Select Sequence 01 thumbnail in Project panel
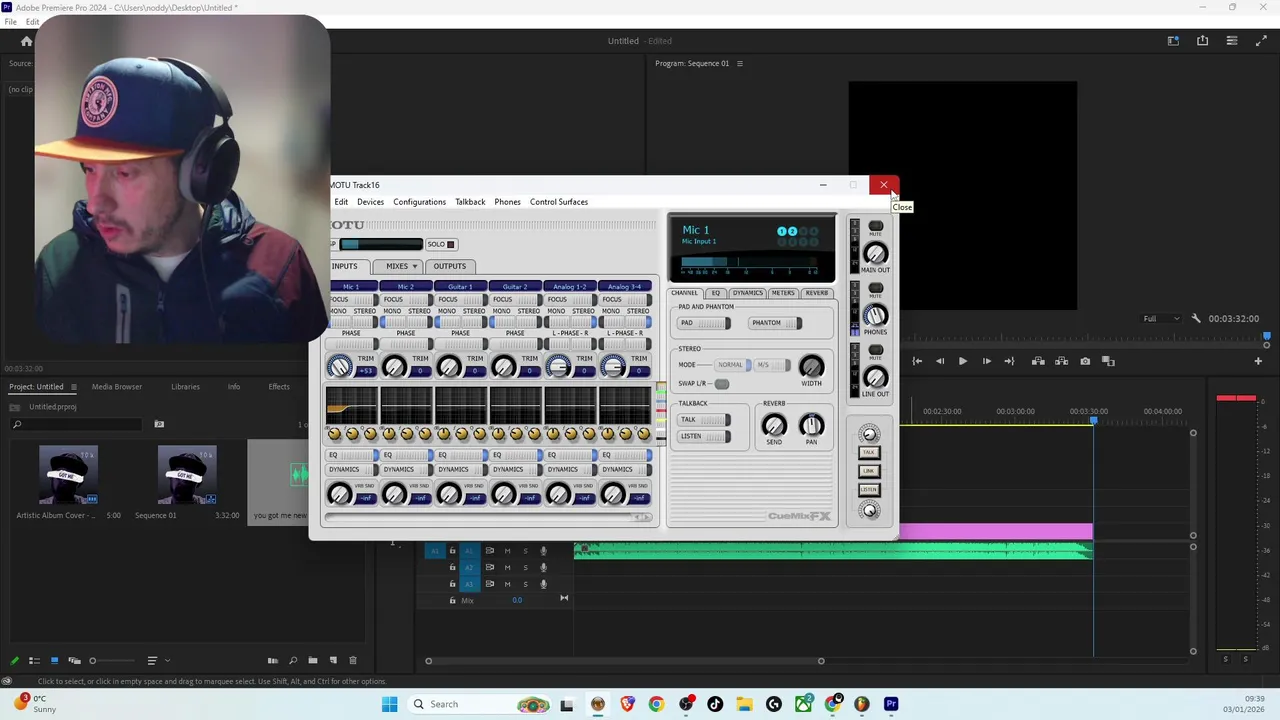1280x720 pixels. coord(186,475)
